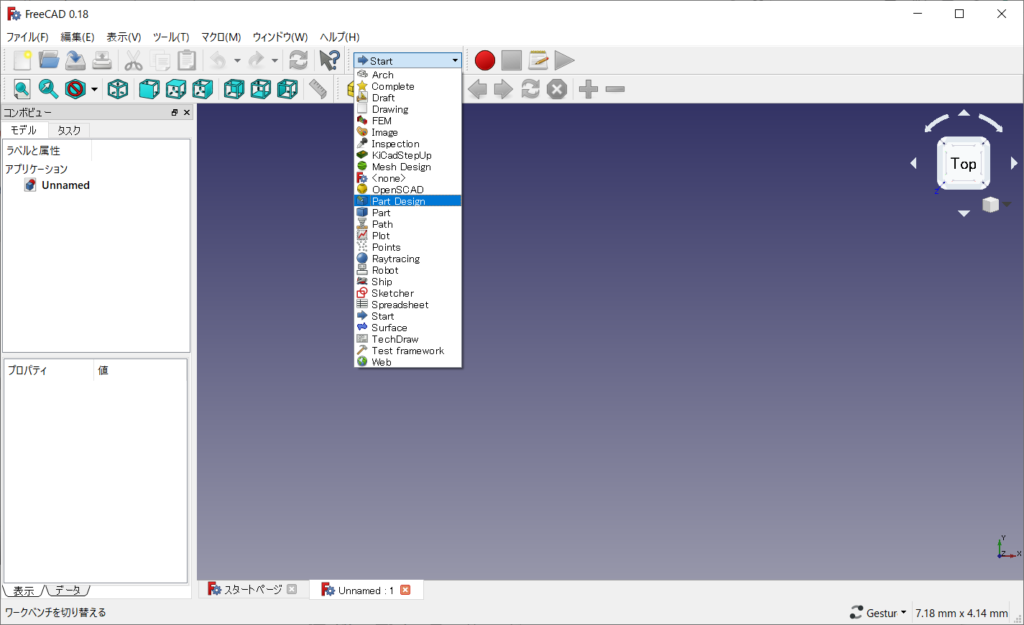The height and width of the screenshot is (625, 1024).
Task: Switch to the タスク tab
Action: 69,130
